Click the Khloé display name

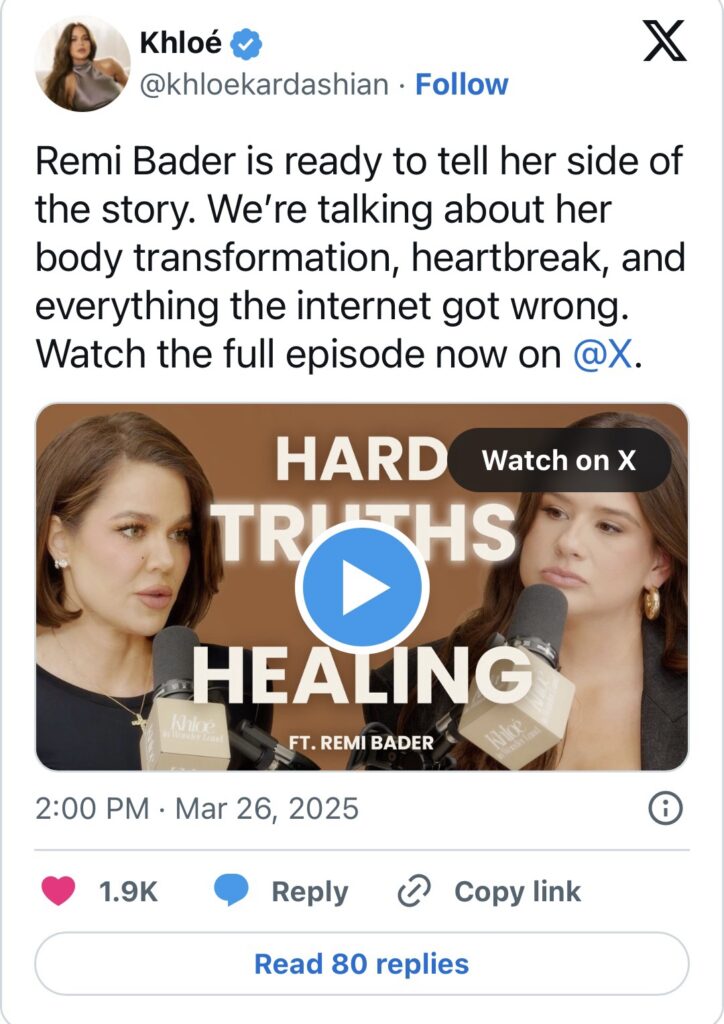(181, 43)
